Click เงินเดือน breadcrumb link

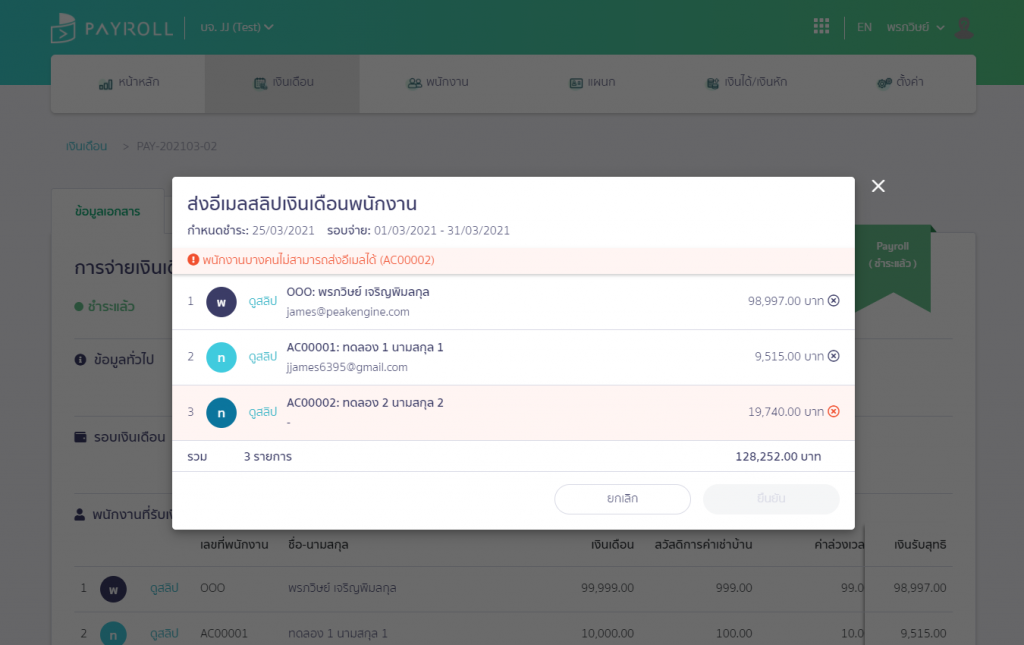(x=86, y=146)
